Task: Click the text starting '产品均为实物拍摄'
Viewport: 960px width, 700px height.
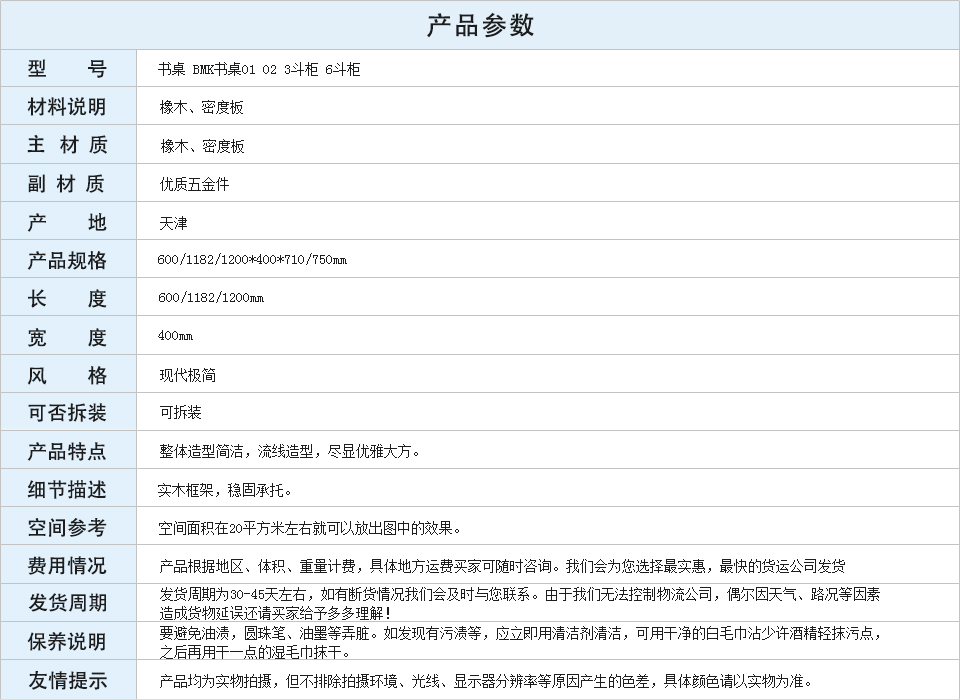Action: click(x=487, y=681)
